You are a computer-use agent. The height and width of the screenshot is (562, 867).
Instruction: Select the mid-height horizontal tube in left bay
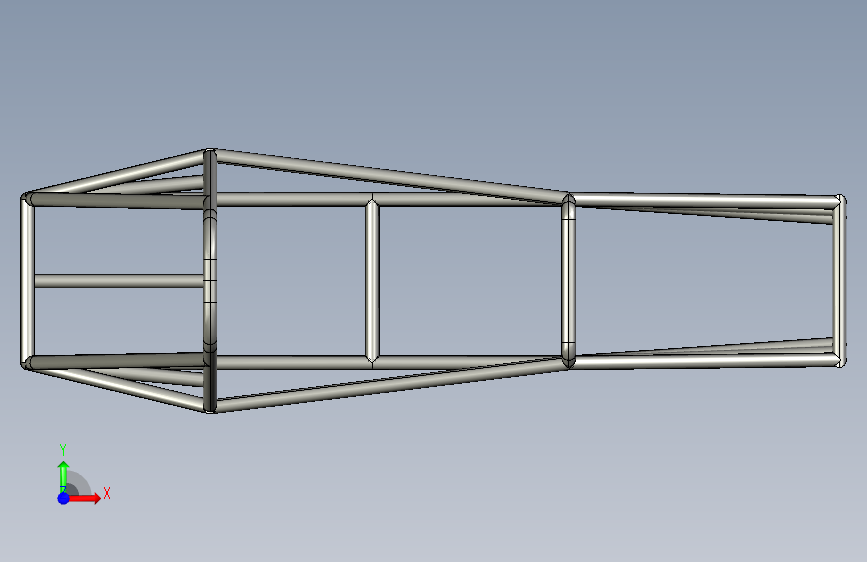click(119, 280)
